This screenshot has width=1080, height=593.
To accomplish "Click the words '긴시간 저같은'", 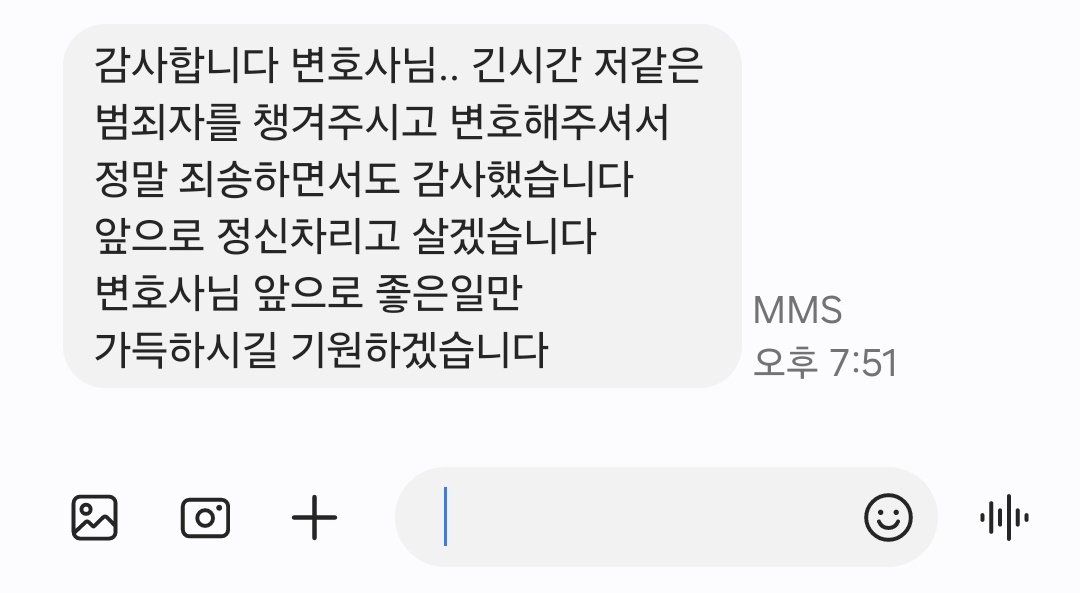I will coord(587,65).
